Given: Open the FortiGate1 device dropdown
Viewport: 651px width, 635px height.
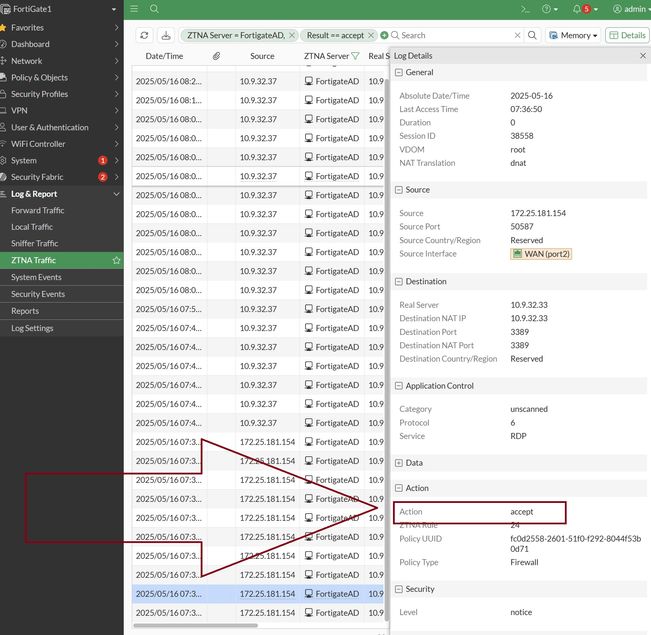Looking at the screenshot, I should 61,9.
